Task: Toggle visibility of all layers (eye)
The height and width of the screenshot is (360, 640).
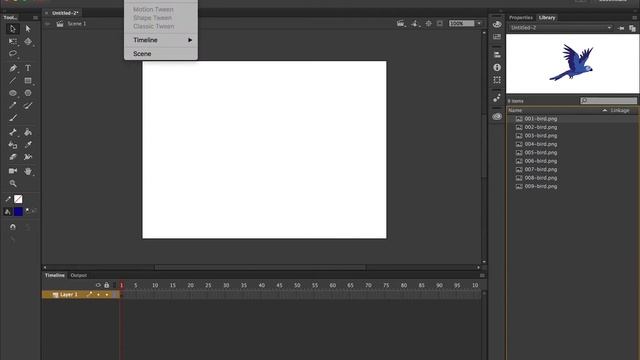Action: (x=98, y=285)
